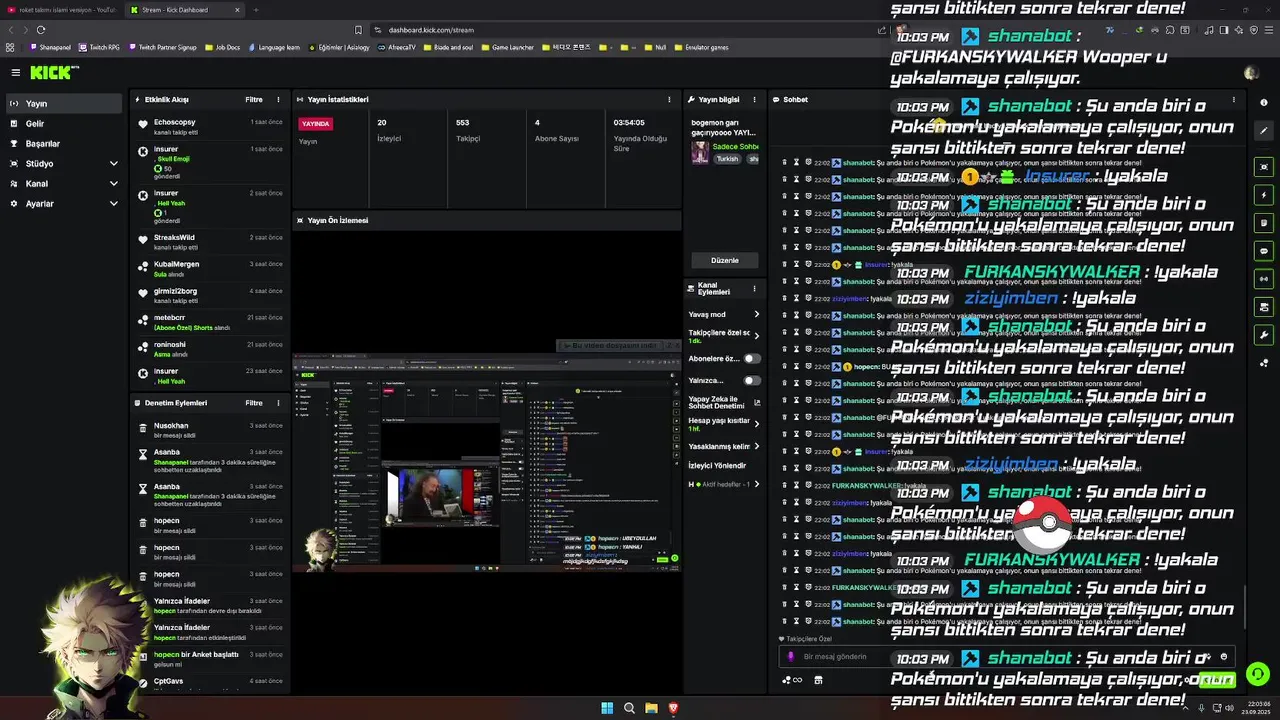1280x720 pixels.
Task: Click the pencil icon in the right sidebar
Action: click(1264, 129)
